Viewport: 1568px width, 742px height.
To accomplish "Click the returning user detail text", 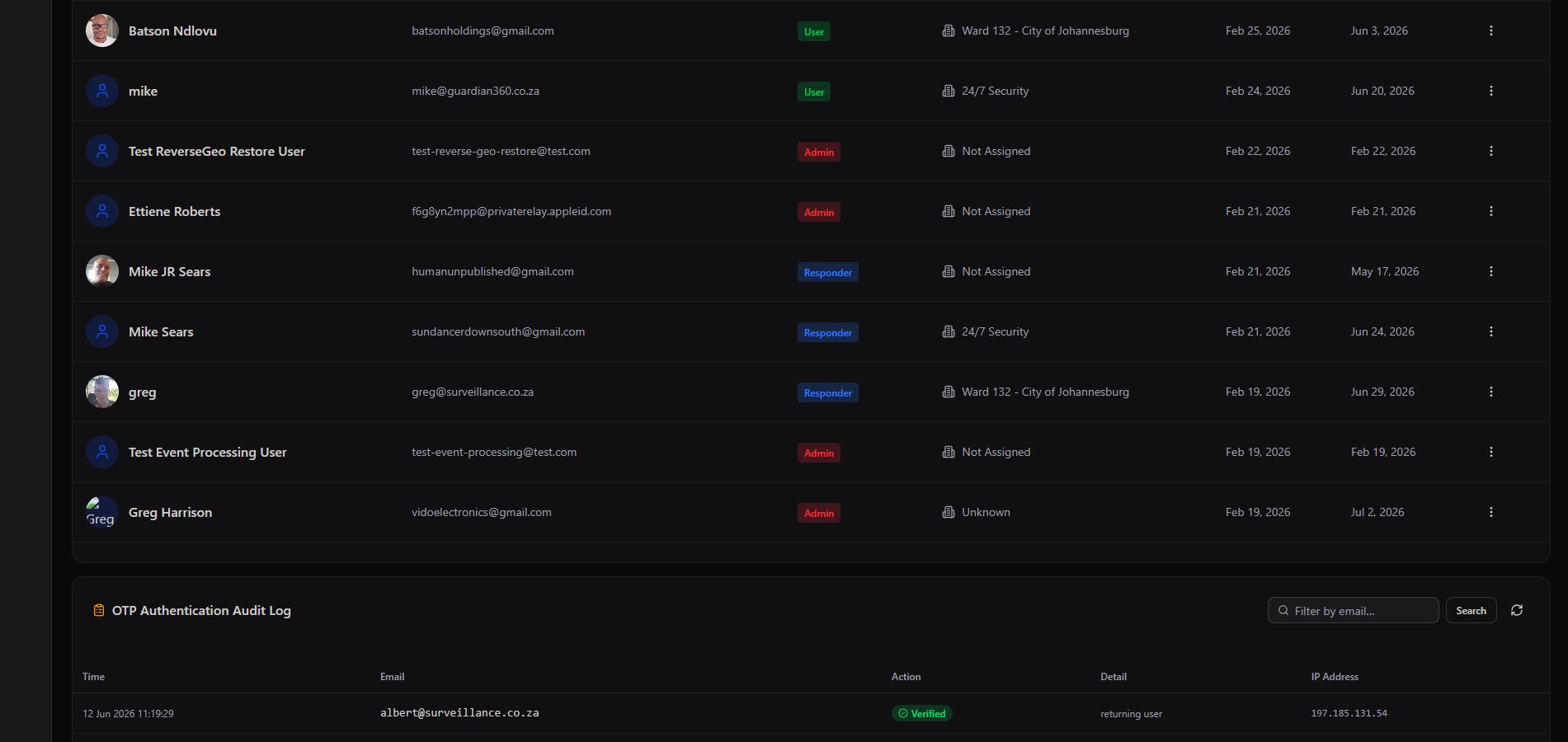I will (x=1131, y=714).
